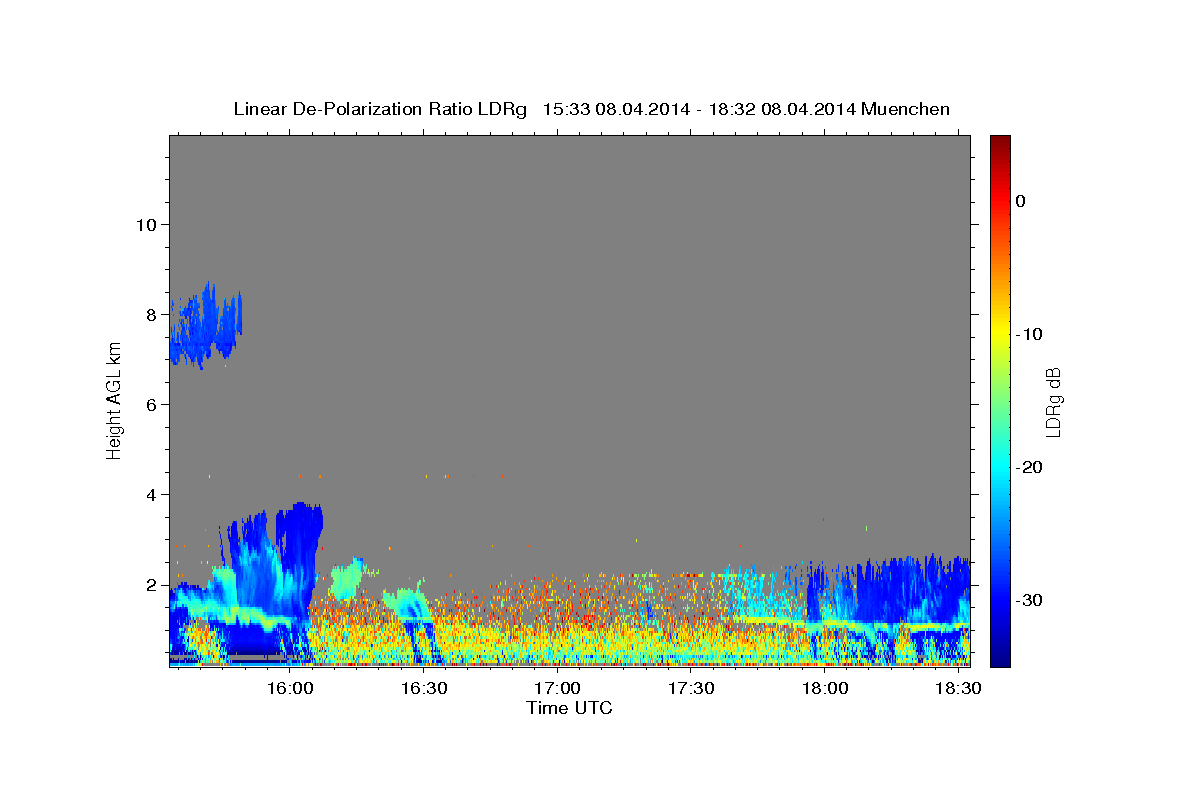Click the 16:30 time tick label
Screen dimensions: 1200x800
tap(424, 689)
